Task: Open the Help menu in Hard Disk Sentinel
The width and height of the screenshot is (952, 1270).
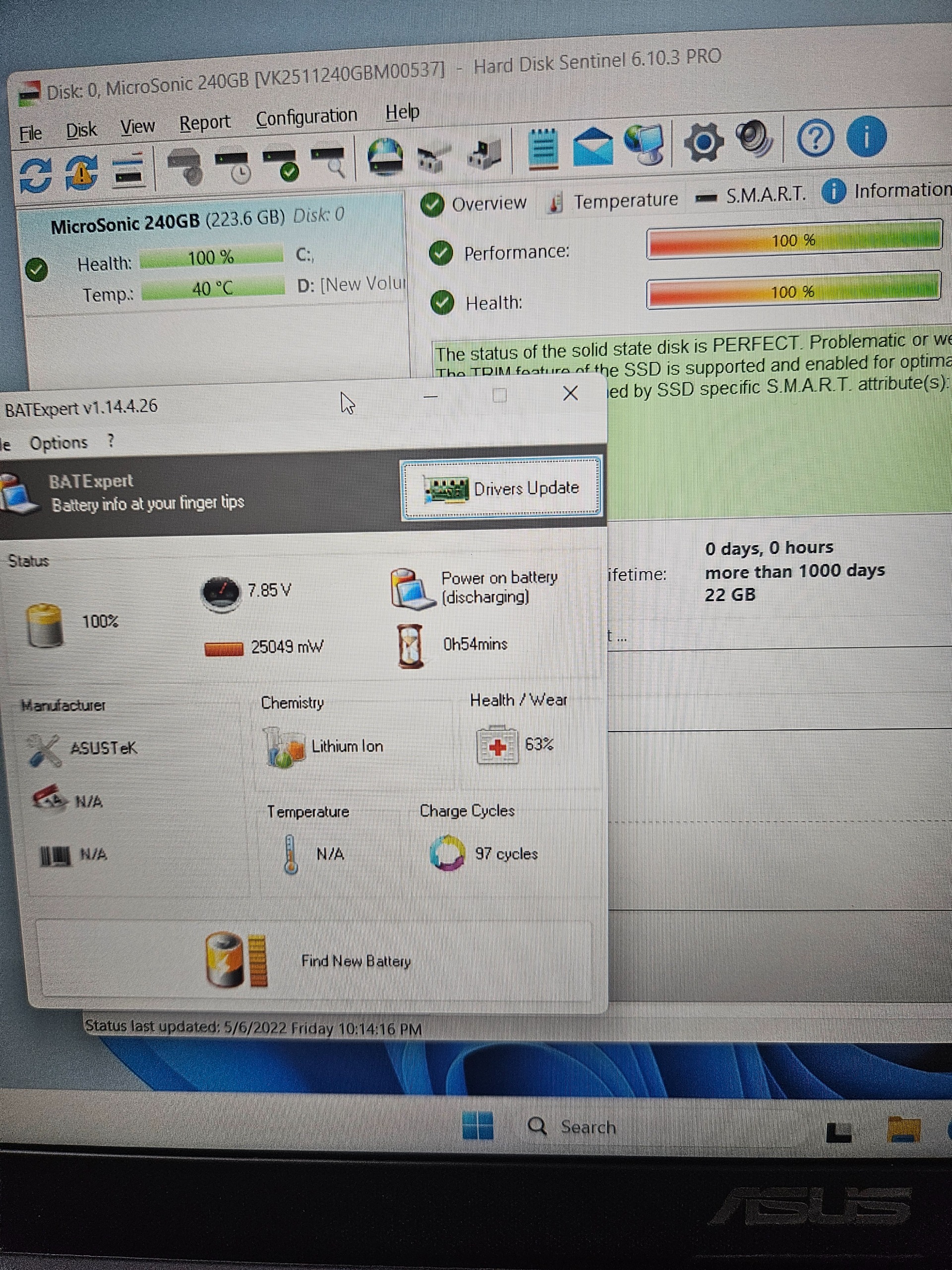Action: [x=402, y=112]
